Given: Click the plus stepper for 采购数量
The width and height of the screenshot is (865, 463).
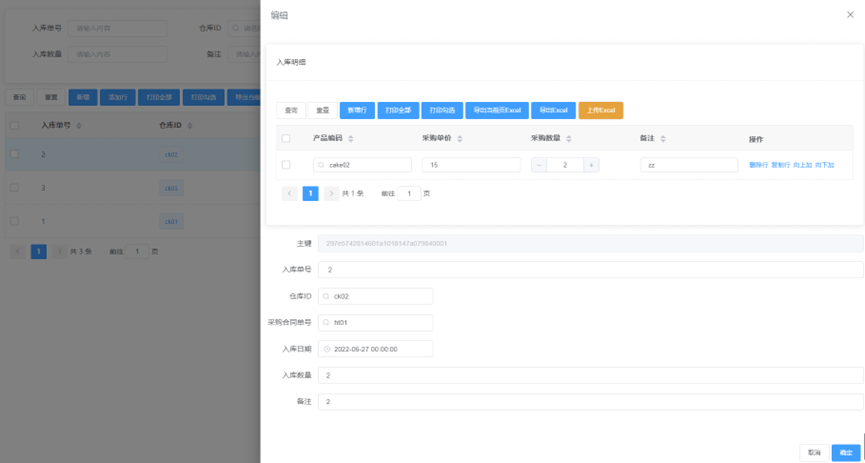Looking at the screenshot, I should point(591,165).
